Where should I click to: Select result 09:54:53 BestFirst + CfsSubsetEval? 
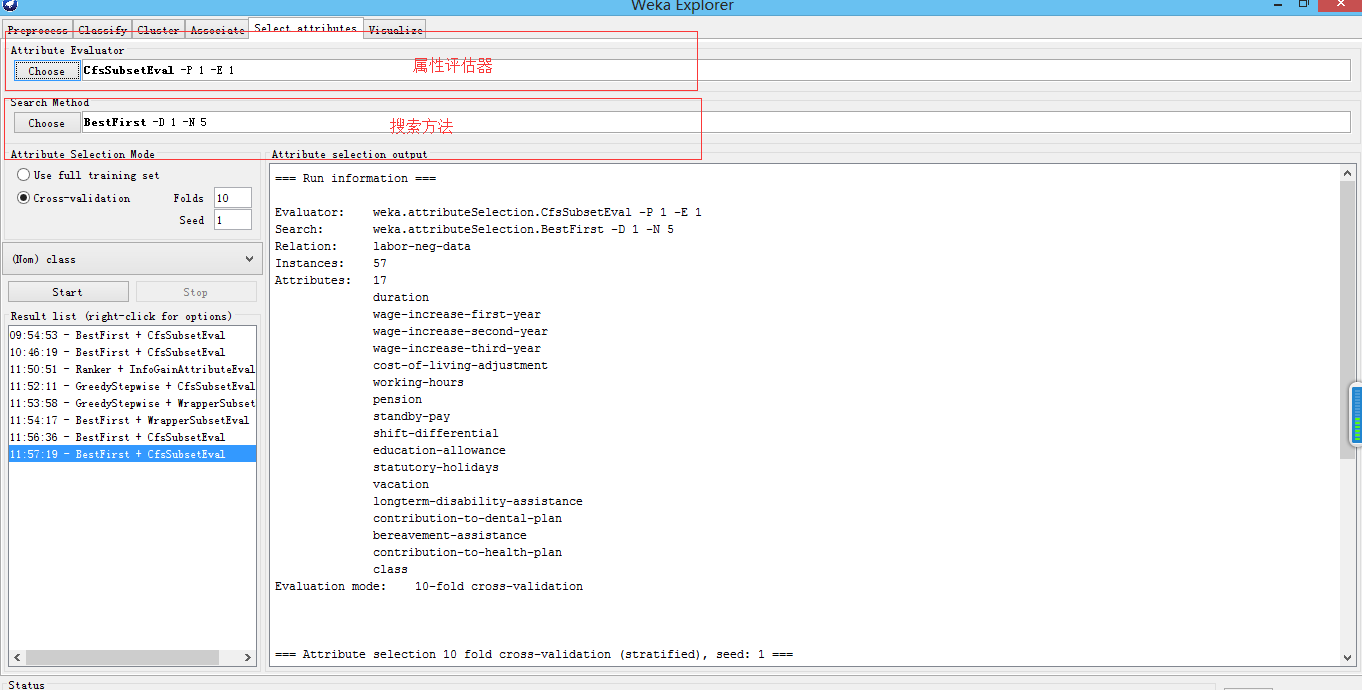[x=132, y=335]
